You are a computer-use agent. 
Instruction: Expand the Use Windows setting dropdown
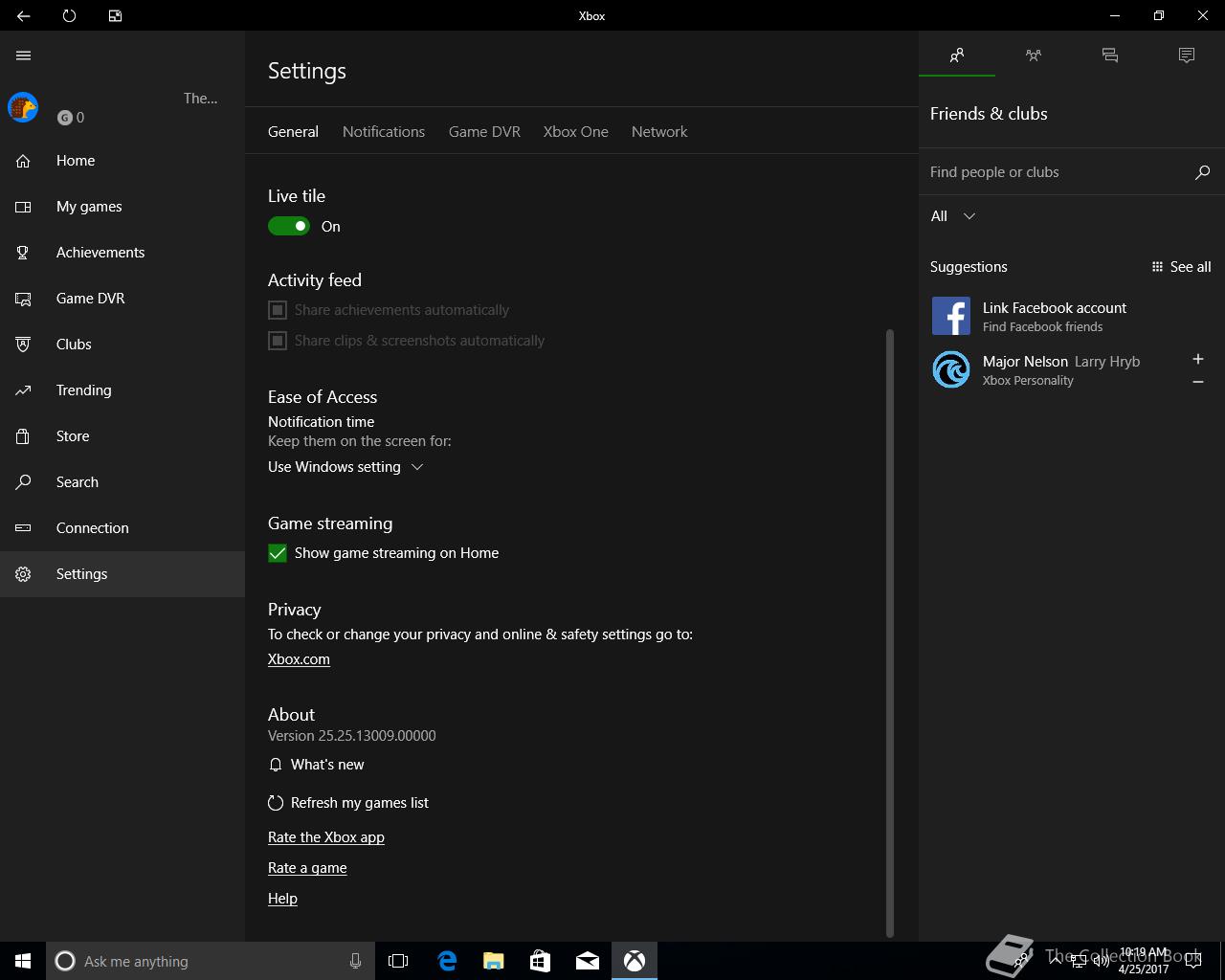click(x=345, y=467)
